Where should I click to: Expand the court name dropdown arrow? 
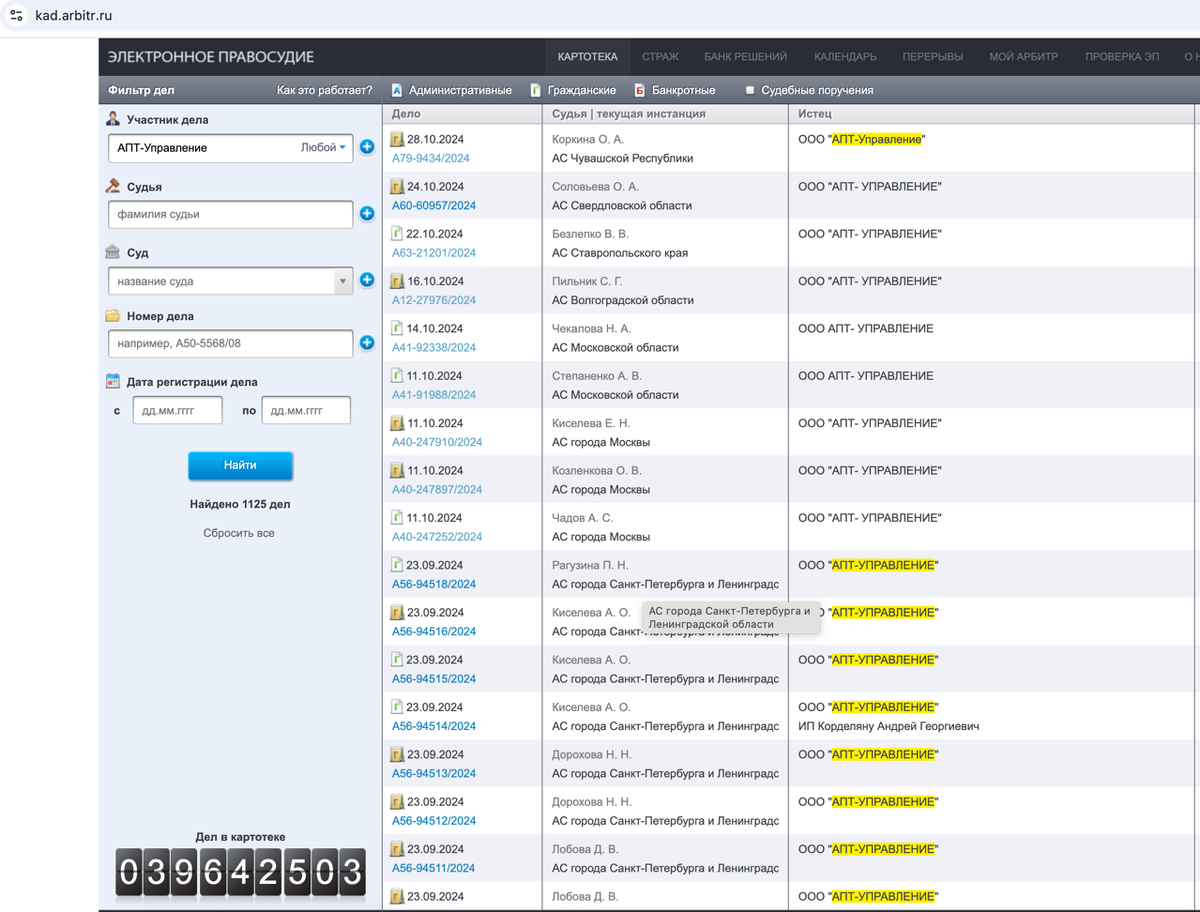pyautogui.click(x=343, y=281)
